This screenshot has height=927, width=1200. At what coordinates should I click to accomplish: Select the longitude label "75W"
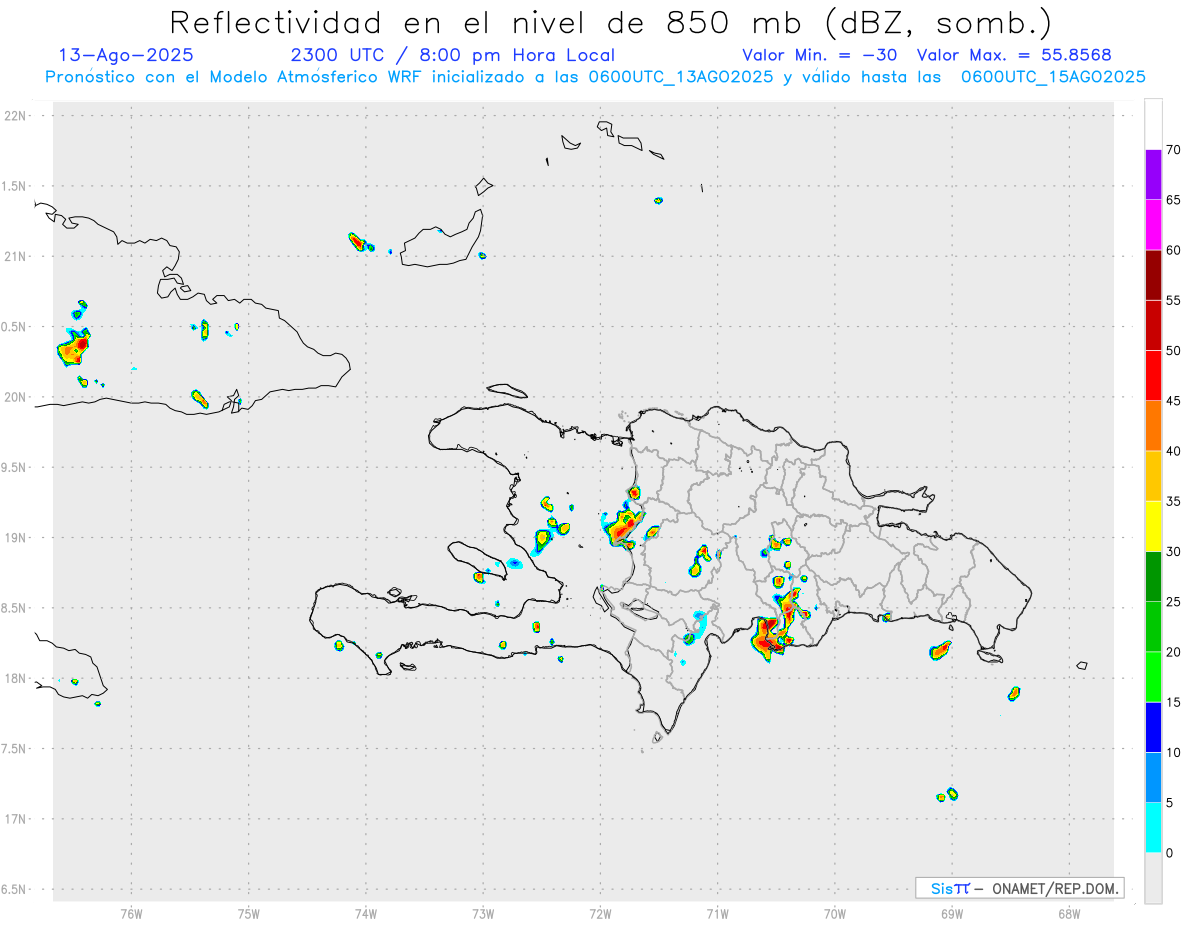click(x=248, y=913)
